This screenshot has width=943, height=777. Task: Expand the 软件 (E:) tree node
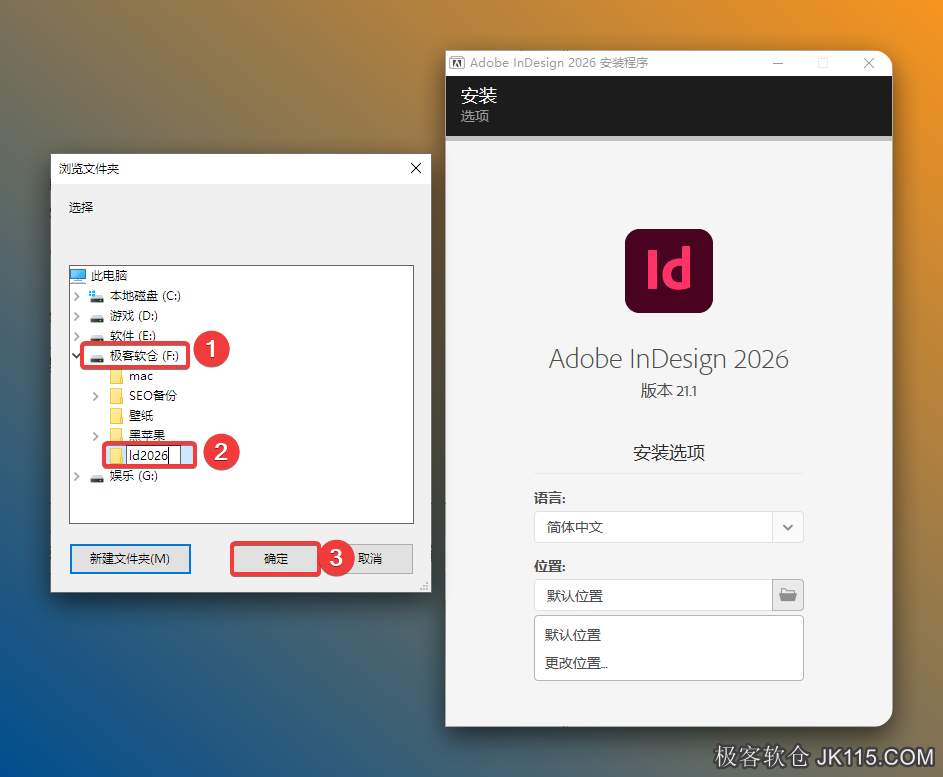coord(76,336)
